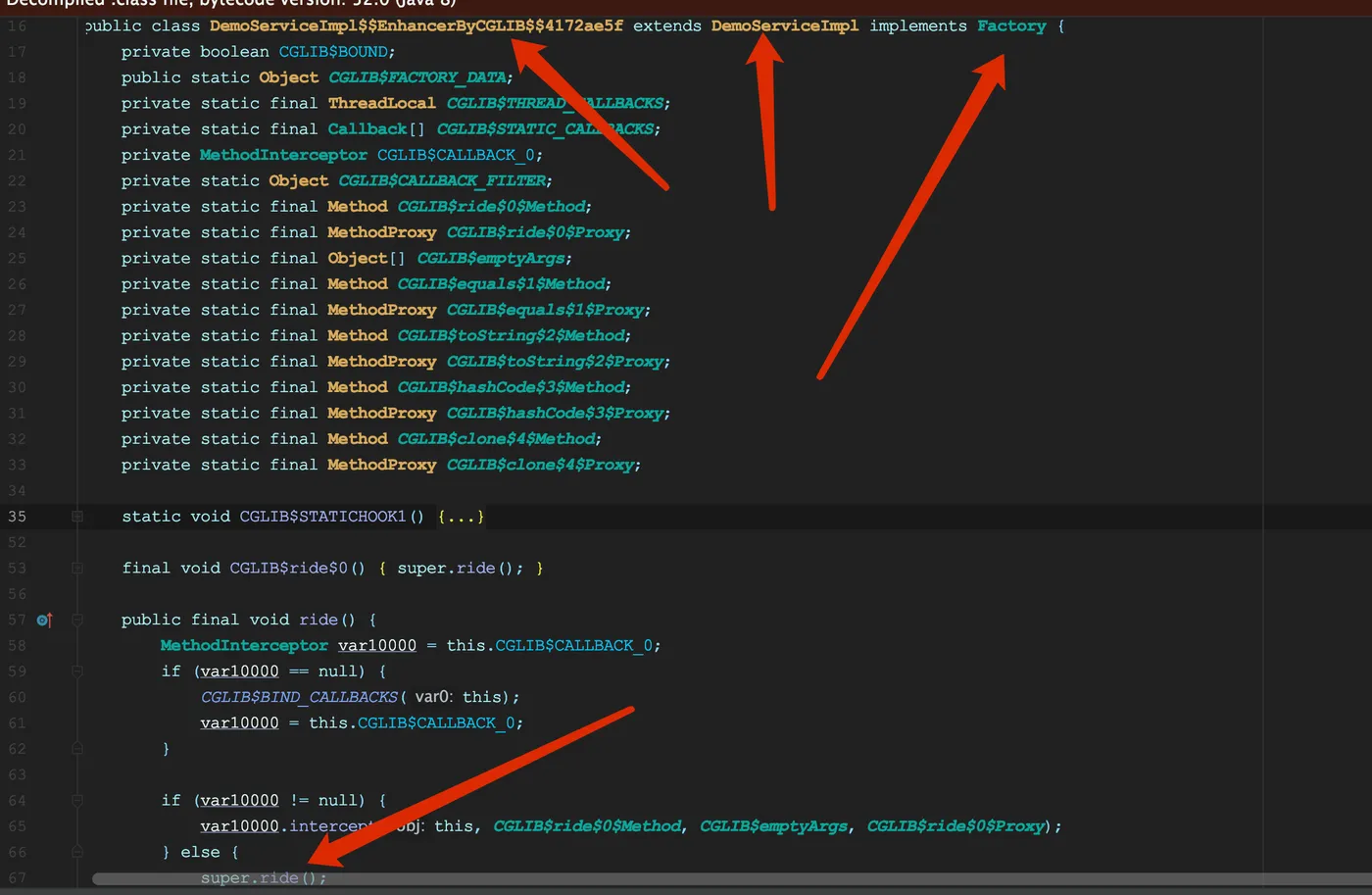Click the CGLIB$hashCode$3$Proxy field
The image size is (1372, 895).
pyautogui.click(x=556, y=413)
